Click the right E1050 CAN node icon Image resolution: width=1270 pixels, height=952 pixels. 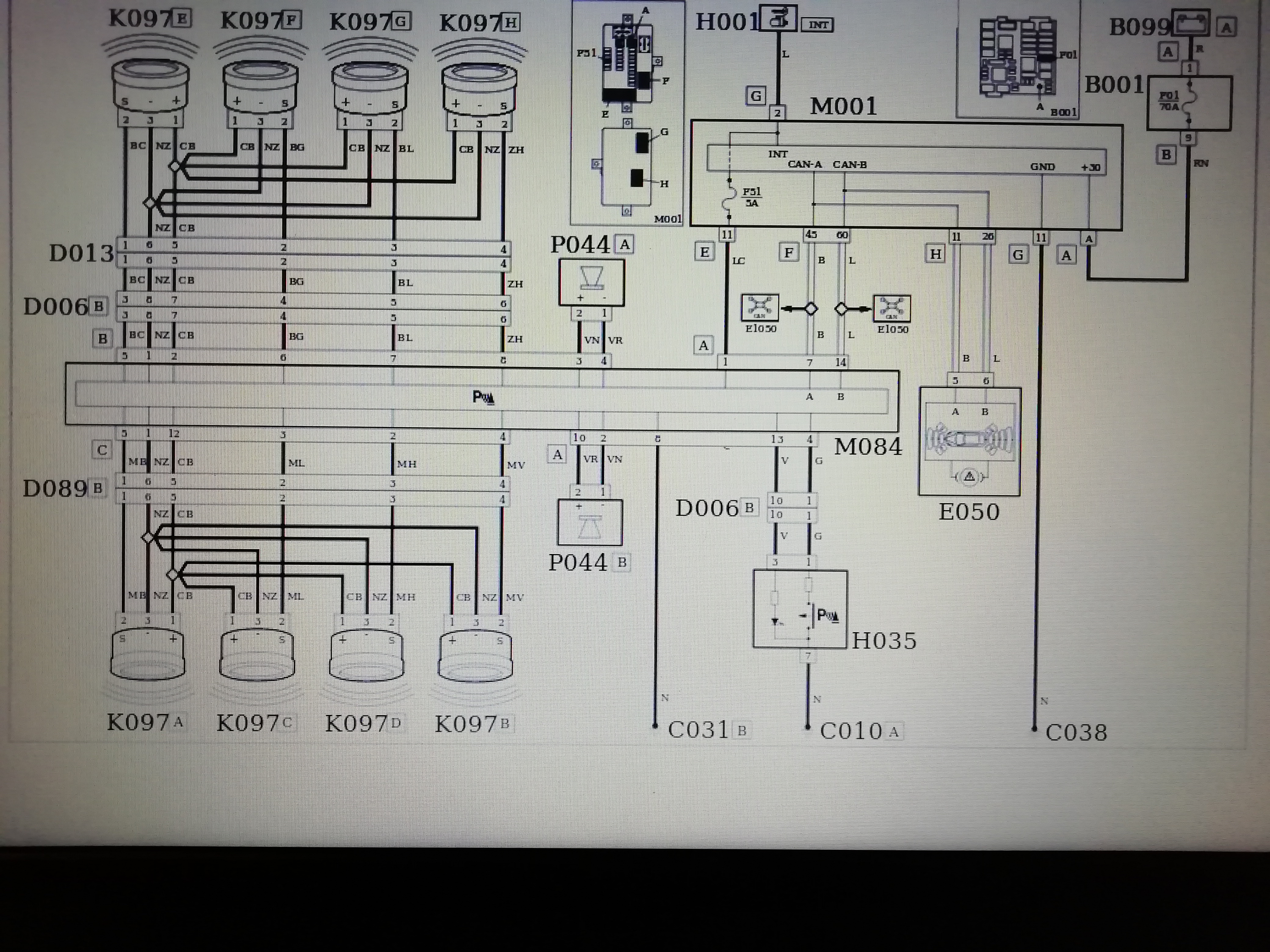pos(892,309)
